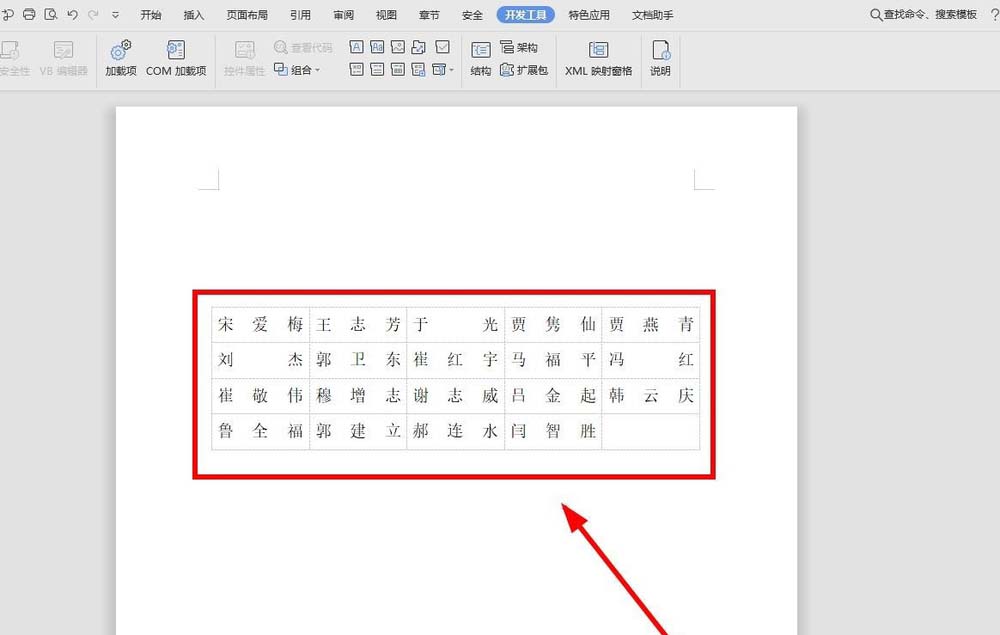This screenshot has height=635, width=1000.
Task: Click the table cell 冯红
Action: [651, 360]
